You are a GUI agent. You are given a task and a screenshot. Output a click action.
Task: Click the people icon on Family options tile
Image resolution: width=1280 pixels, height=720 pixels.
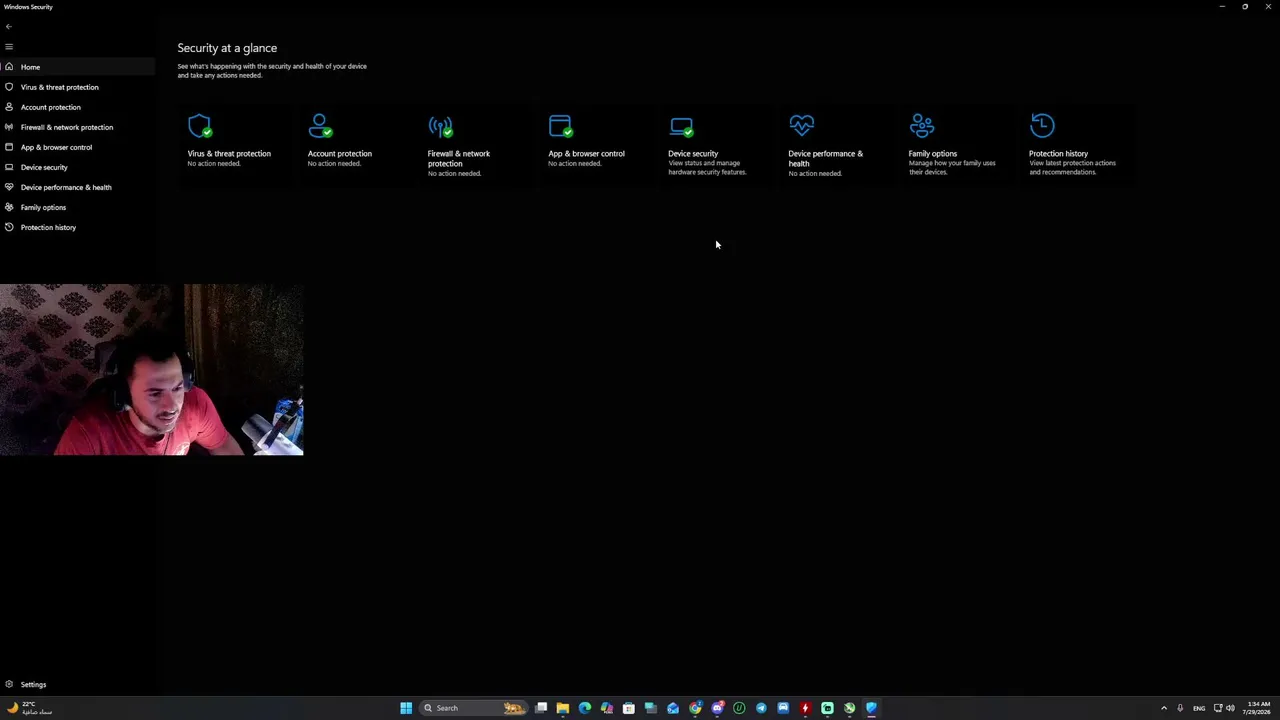click(x=921, y=125)
